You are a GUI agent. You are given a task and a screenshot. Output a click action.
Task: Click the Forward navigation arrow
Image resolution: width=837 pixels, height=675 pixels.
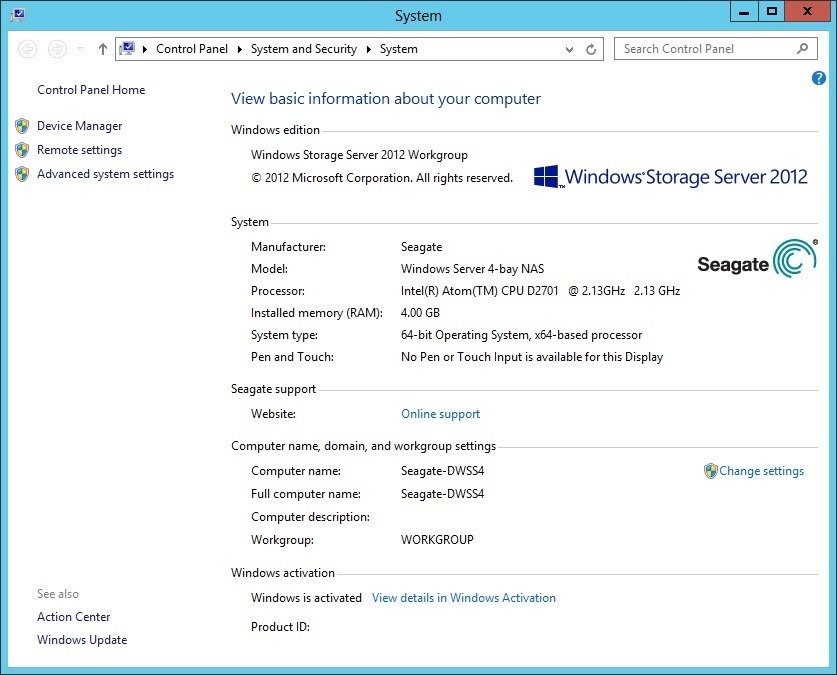(x=58, y=49)
